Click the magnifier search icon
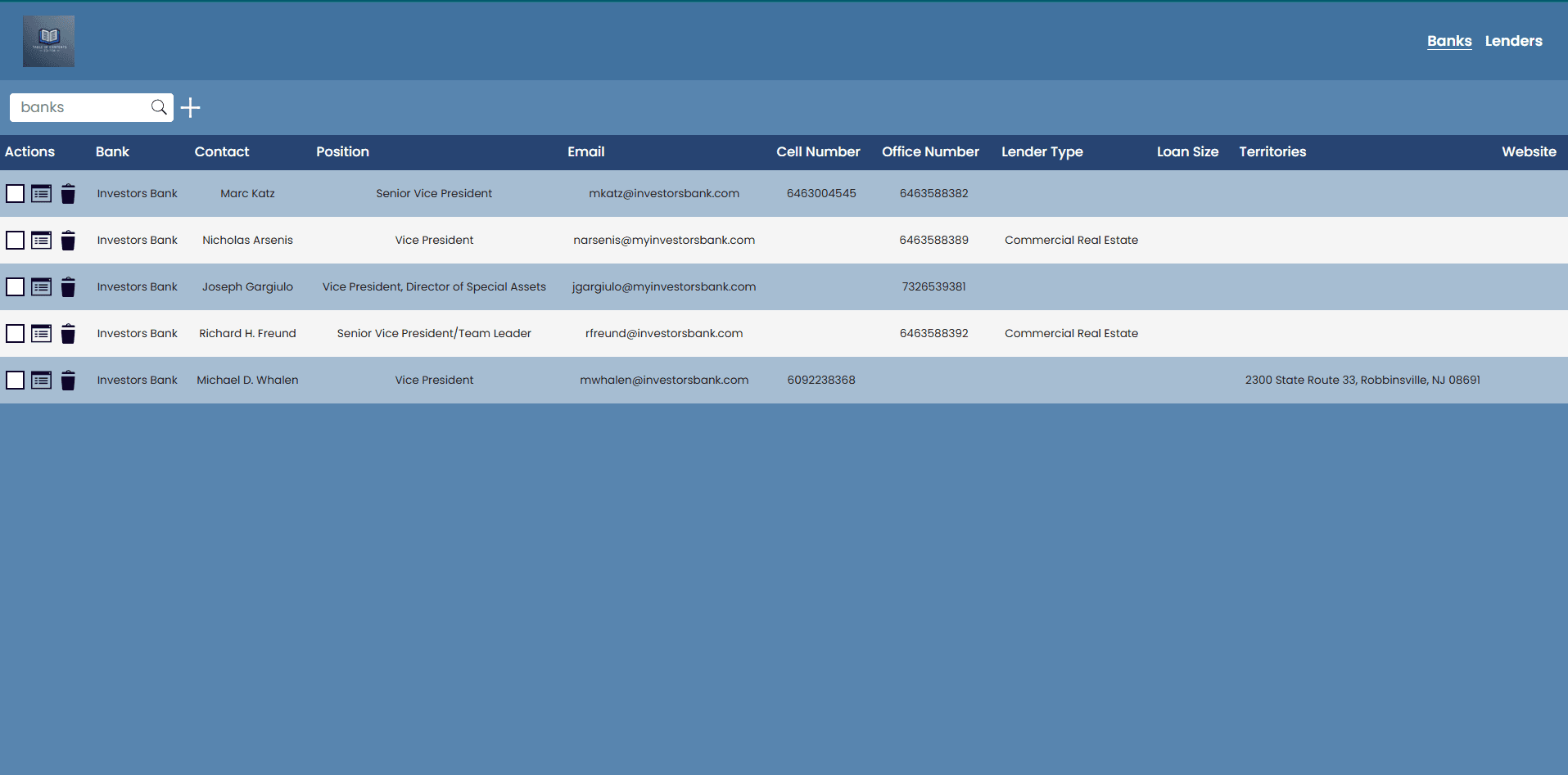Screen dimensions: 1568x775 click(x=159, y=107)
